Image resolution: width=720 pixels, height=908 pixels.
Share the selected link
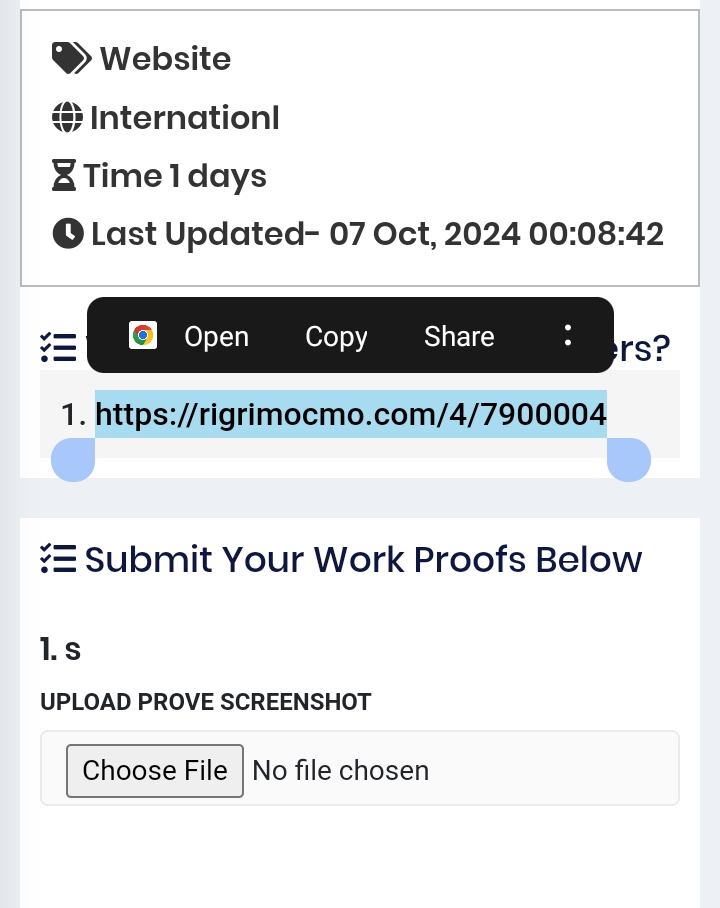459,336
